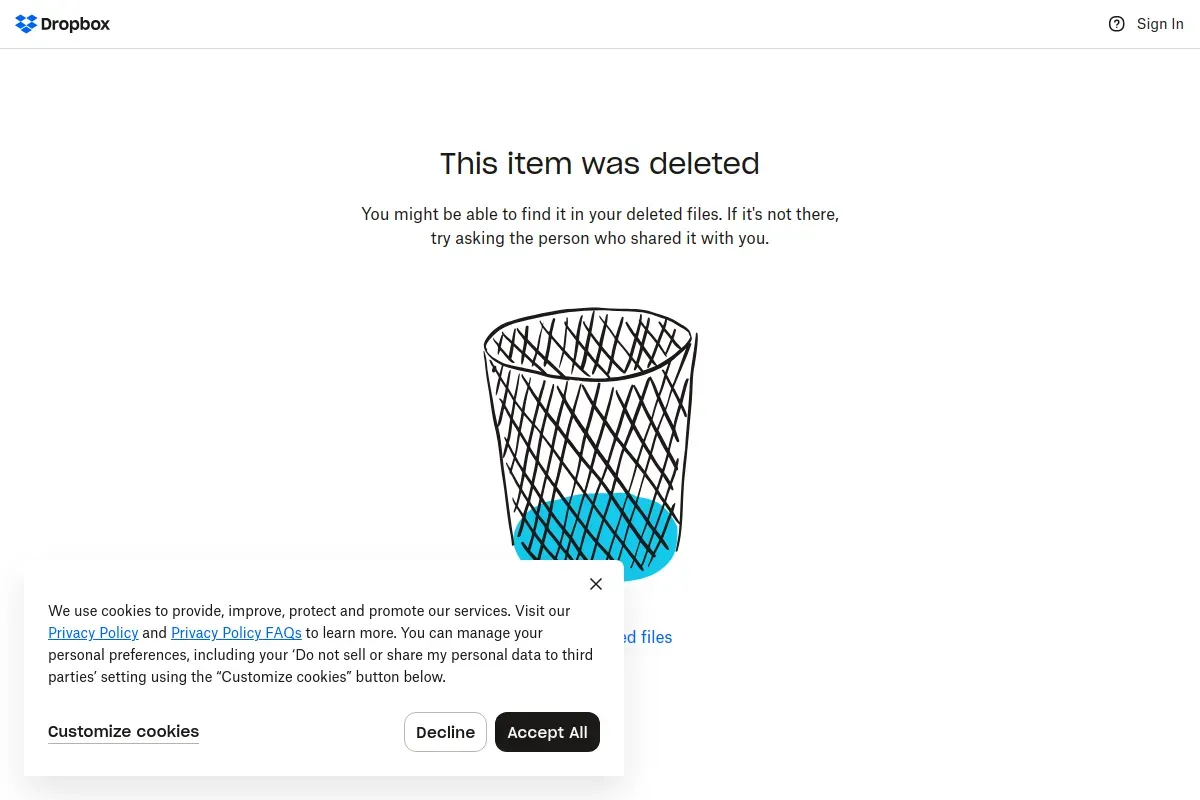Click the Dropbox wordmark text
The height and width of the screenshot is (800, 1200).
pyautogui.click(x=75, y=24)
